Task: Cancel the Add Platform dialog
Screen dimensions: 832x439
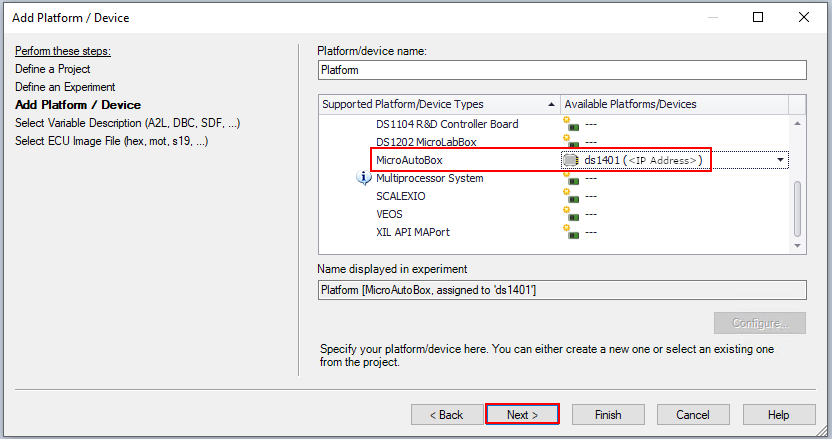Action: [x=692, y=414]
